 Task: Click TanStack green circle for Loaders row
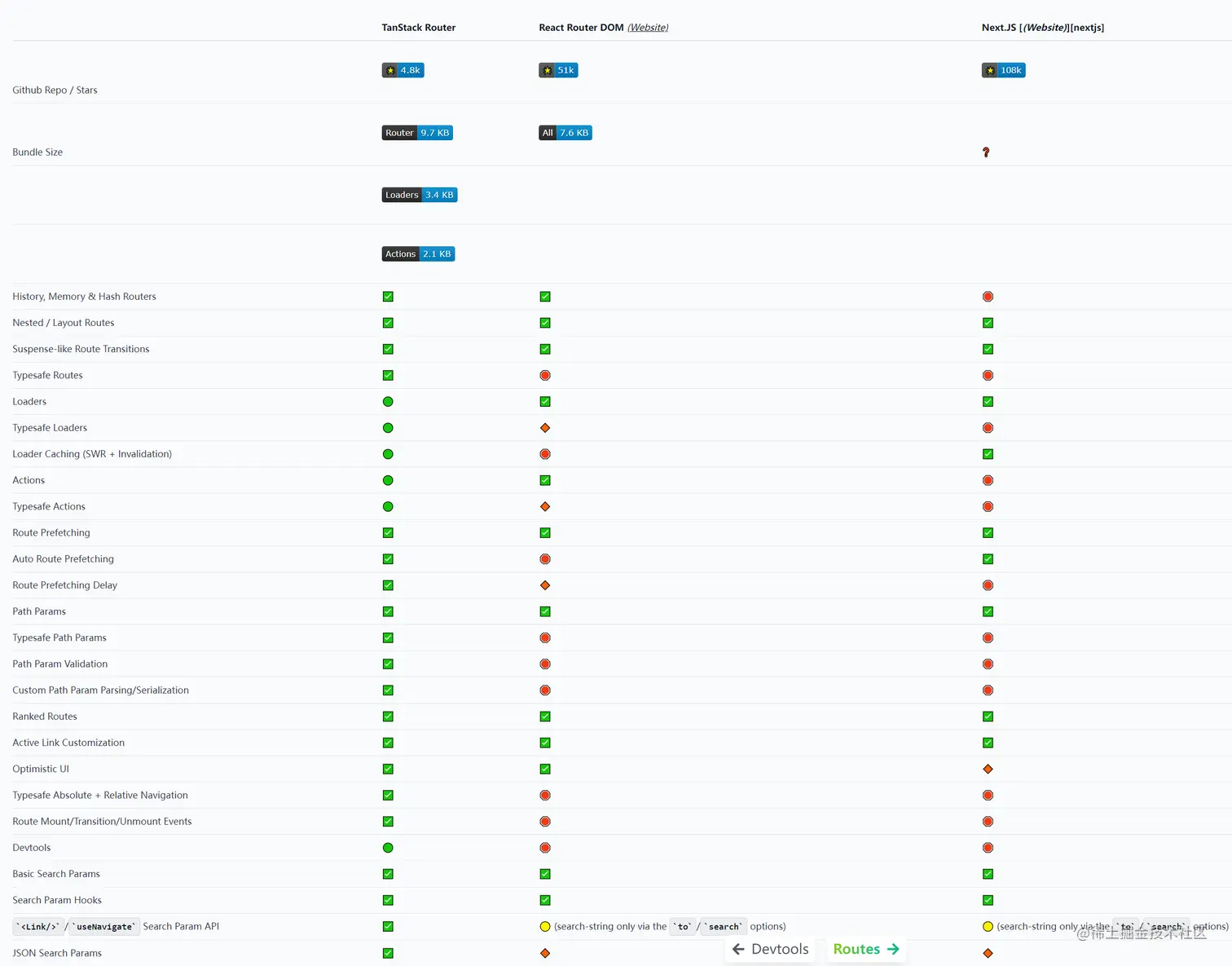point(388,402)
